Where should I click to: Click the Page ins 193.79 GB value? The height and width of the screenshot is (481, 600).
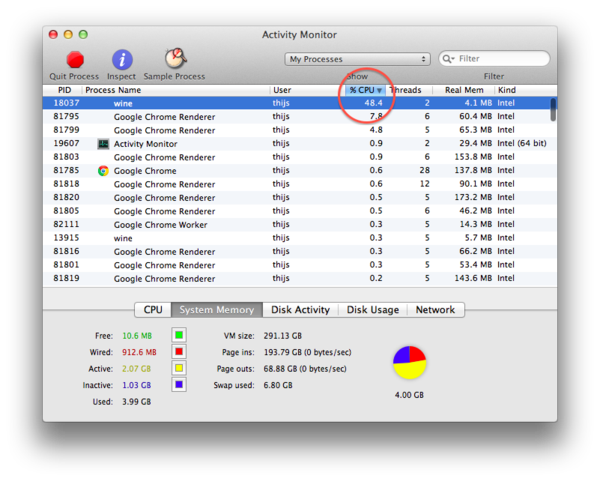click(307, 352)
